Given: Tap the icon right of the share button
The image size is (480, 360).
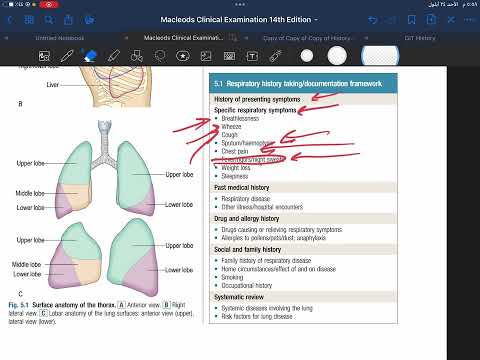Looking at the screenshot, I should pyautogui.click(x=89, y=20).
